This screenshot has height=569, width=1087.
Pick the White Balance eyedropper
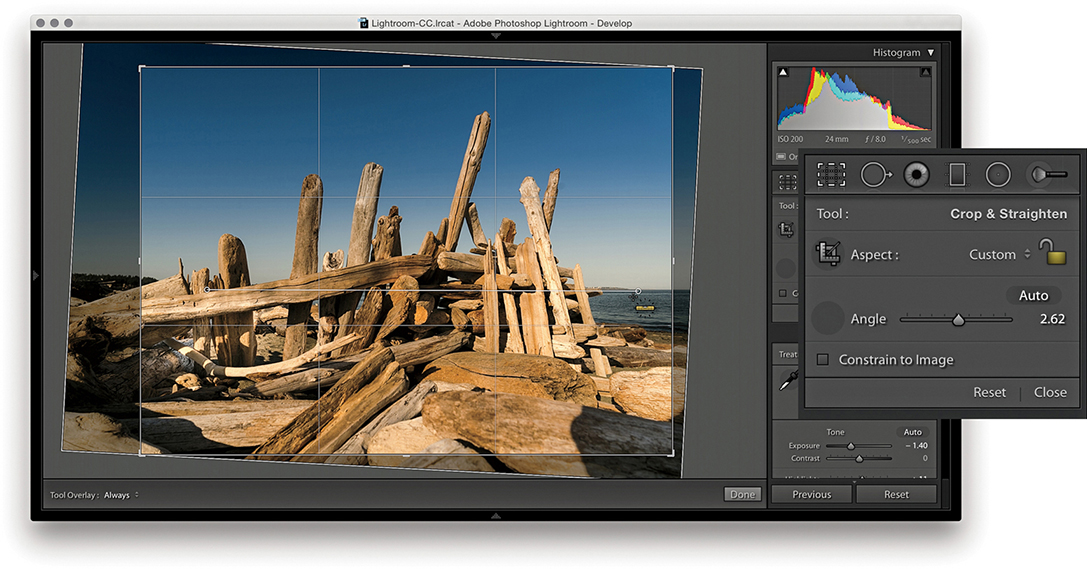coord(789,379)
